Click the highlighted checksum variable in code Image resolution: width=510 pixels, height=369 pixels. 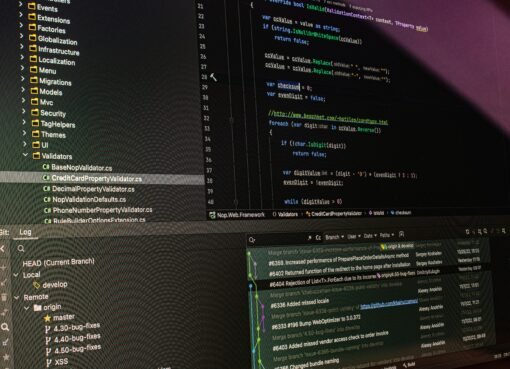pyautogui.click(x=289, y=86)
